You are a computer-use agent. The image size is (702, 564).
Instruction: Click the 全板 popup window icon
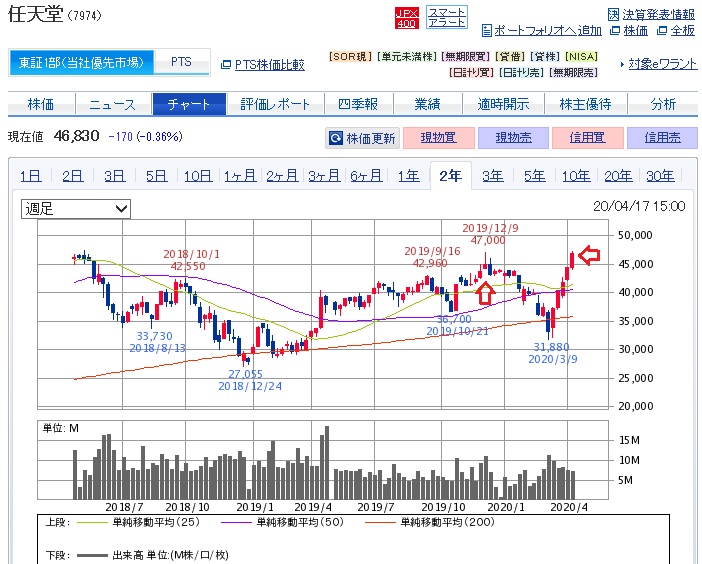pos(662,30)
